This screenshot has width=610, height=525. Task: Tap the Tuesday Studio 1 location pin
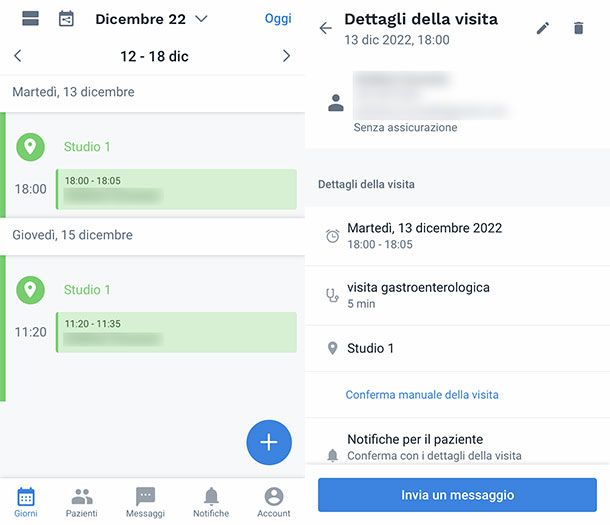click(30, 147)
